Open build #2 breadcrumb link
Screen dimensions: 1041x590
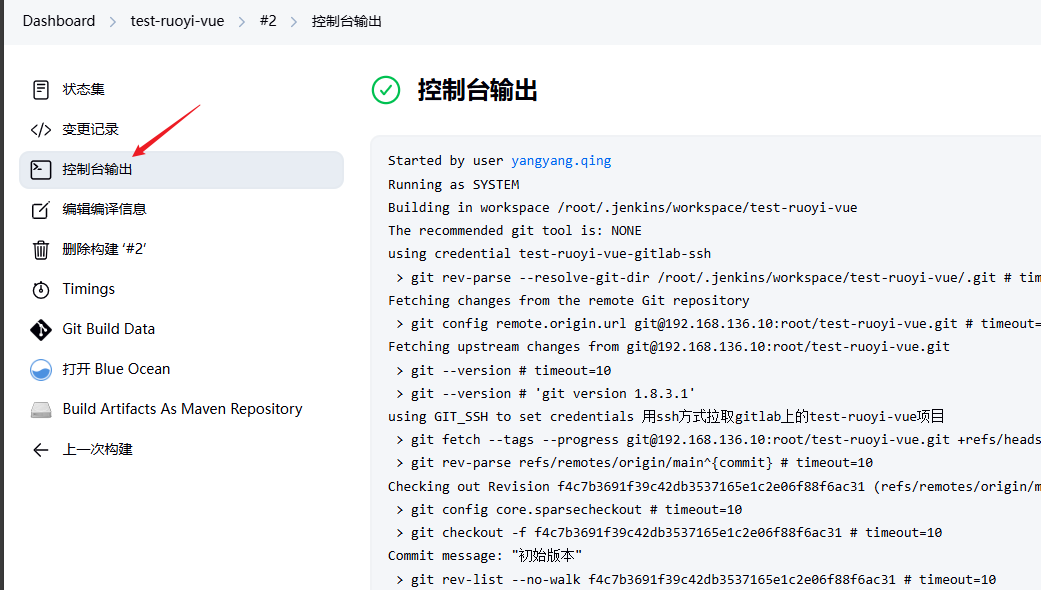[267, 21]
